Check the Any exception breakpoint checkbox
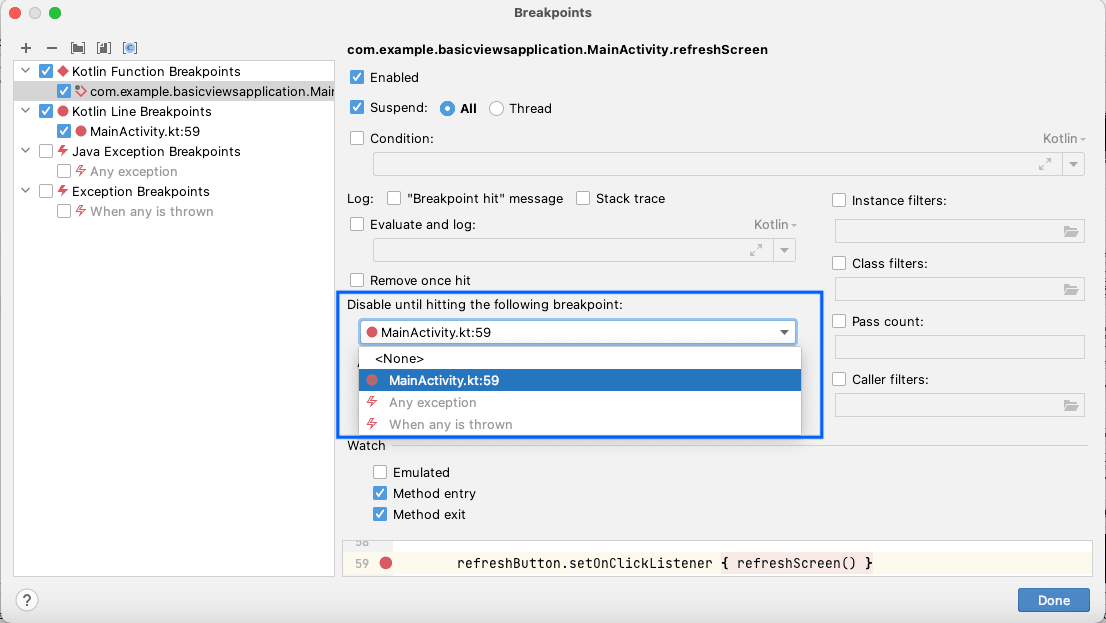 coord(63,171)
